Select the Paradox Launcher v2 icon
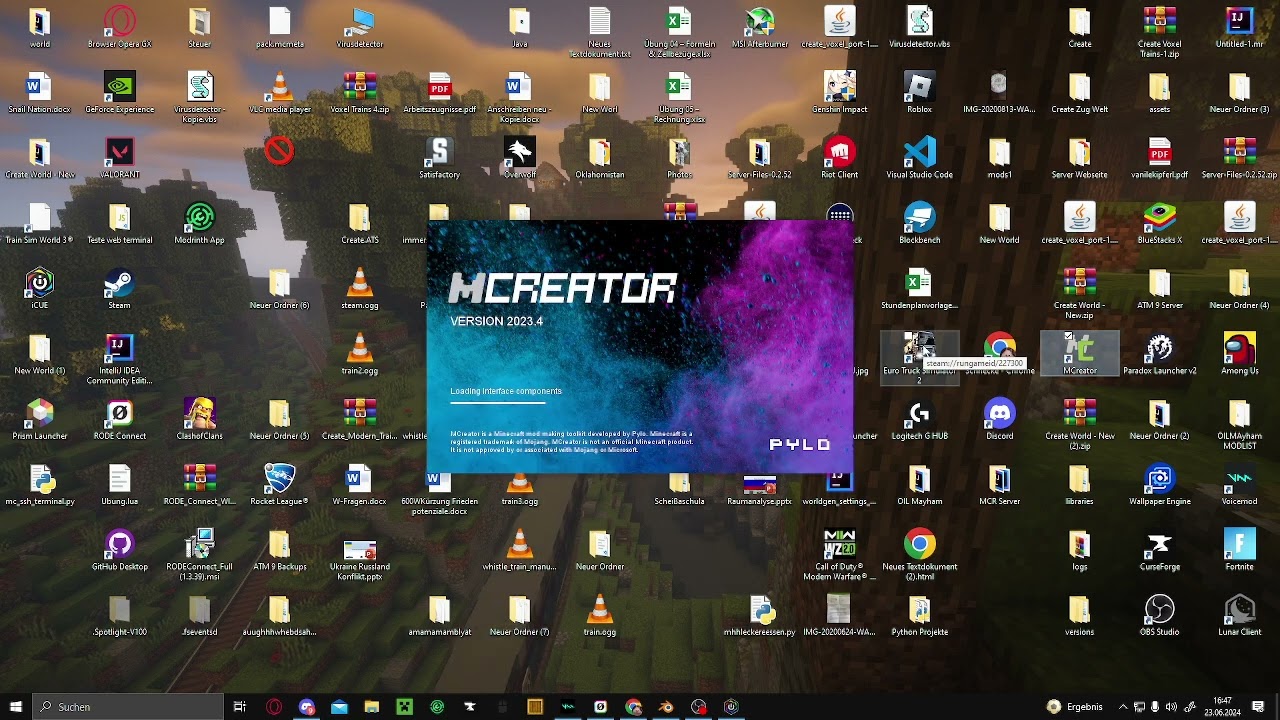Image resolution: width=1280 pixels, height=720 pixels. point(1159,354)
